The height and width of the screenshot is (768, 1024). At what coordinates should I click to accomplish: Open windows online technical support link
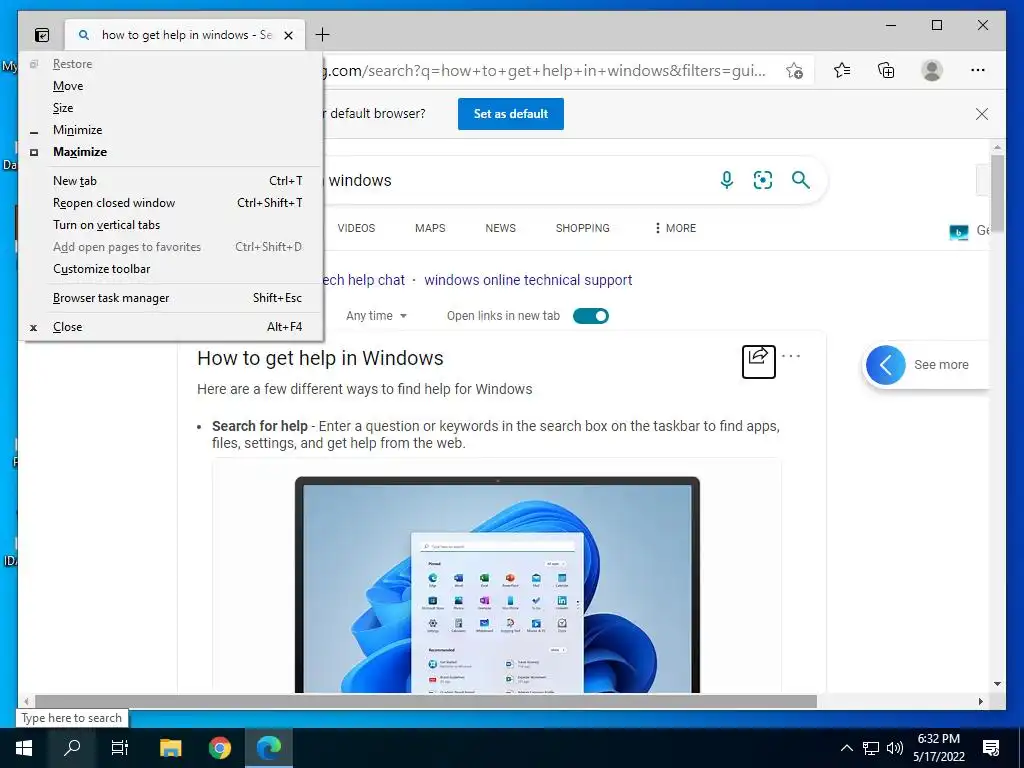pos(528,280)
